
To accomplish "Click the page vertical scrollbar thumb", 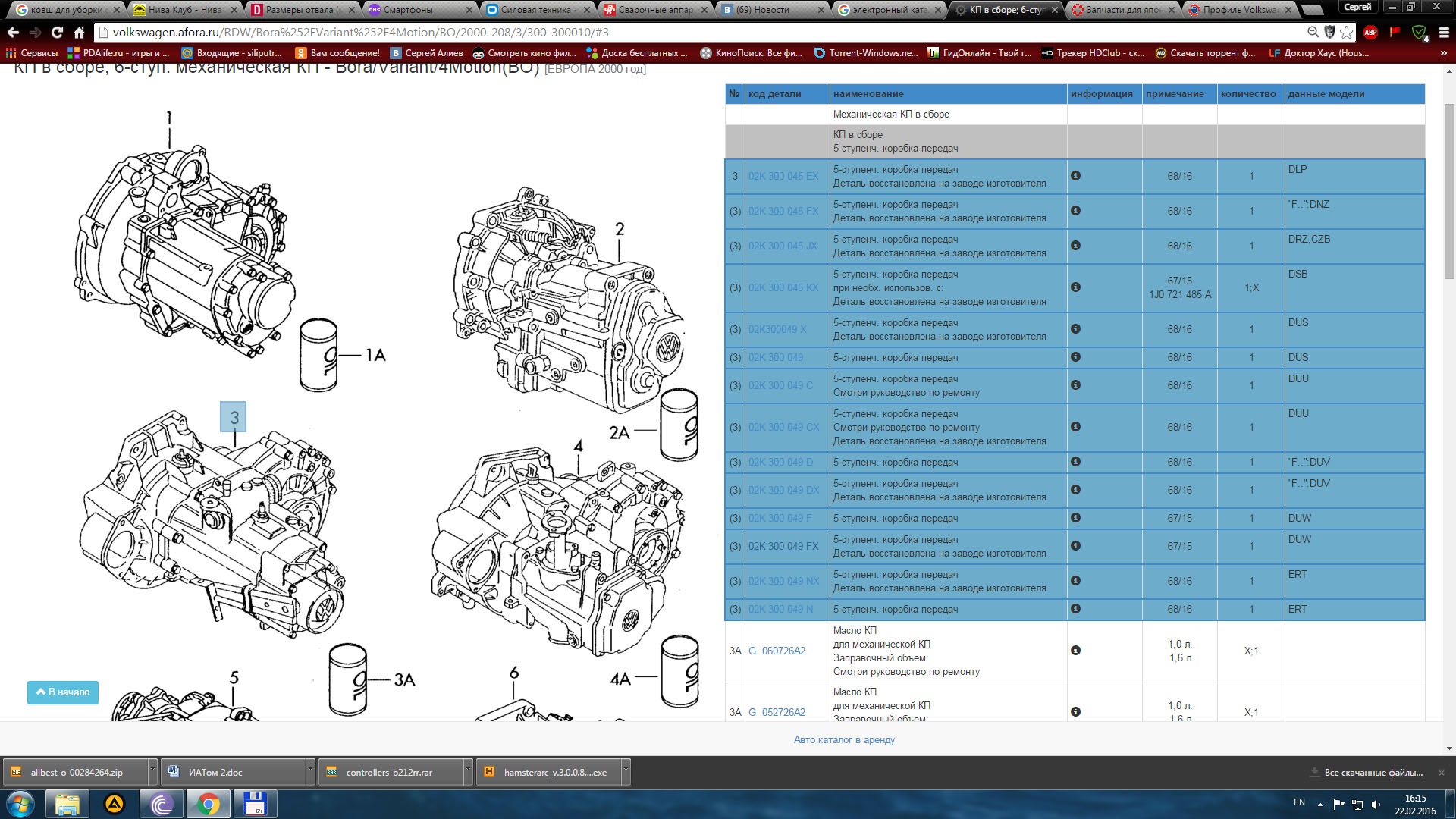I will pyautogui.click(x=1449, y=190).
